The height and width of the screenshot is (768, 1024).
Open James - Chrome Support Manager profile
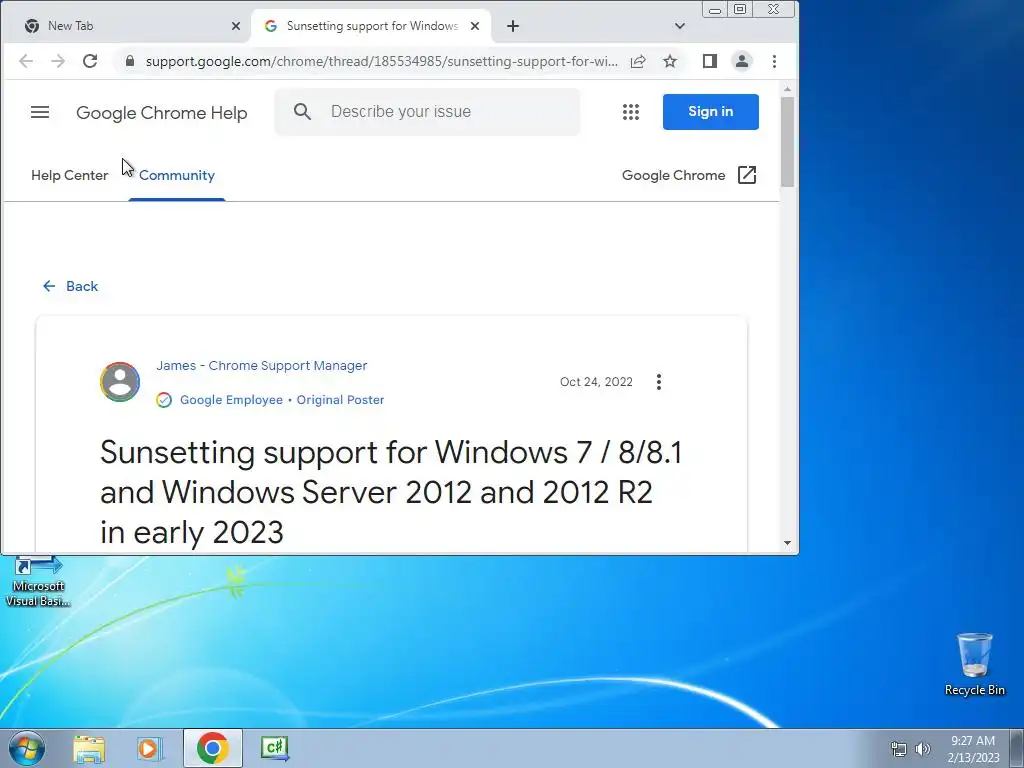(x=262, y=366)
